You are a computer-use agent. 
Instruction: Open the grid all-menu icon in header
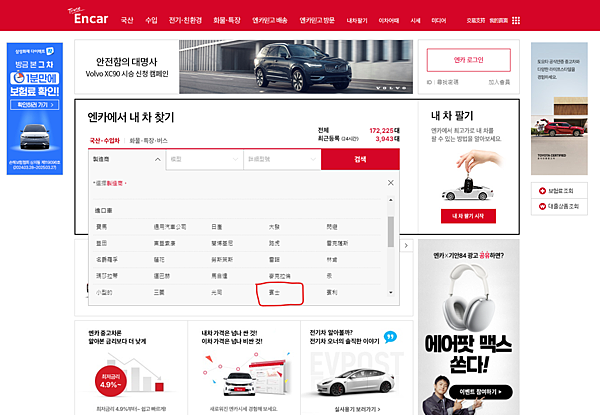pos(516,21)
